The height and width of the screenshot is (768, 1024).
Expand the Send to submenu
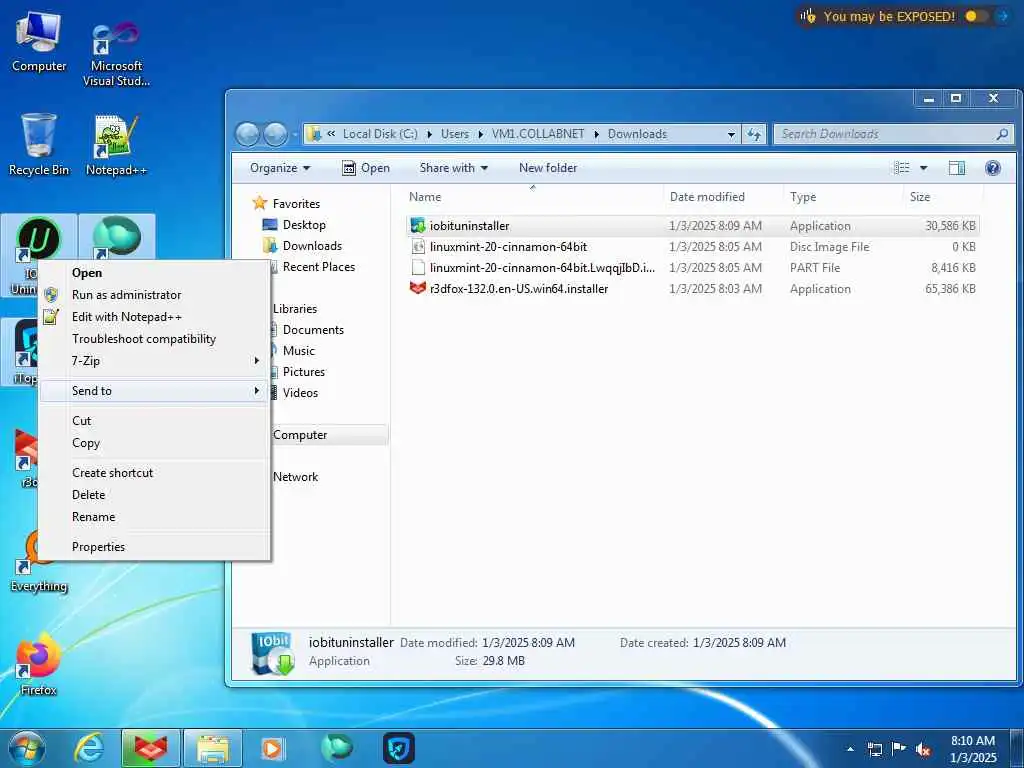pos(153,391)
